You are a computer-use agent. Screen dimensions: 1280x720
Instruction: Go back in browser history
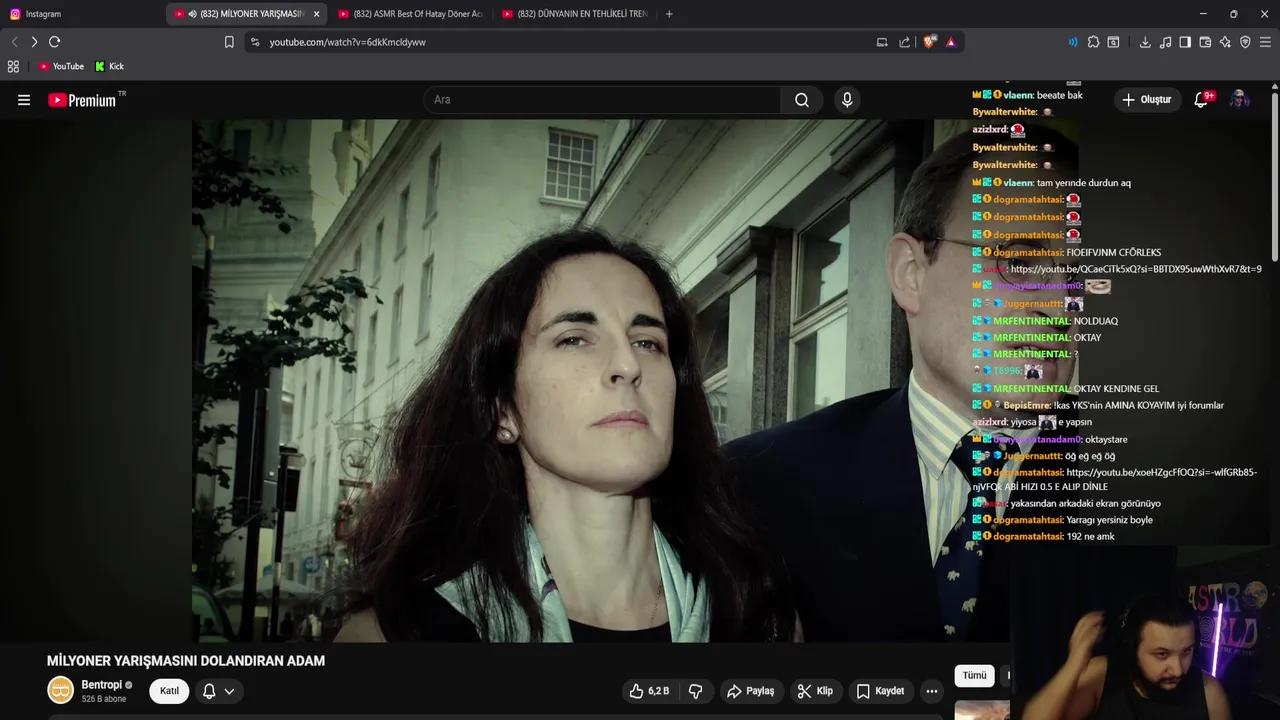[14, 42]
